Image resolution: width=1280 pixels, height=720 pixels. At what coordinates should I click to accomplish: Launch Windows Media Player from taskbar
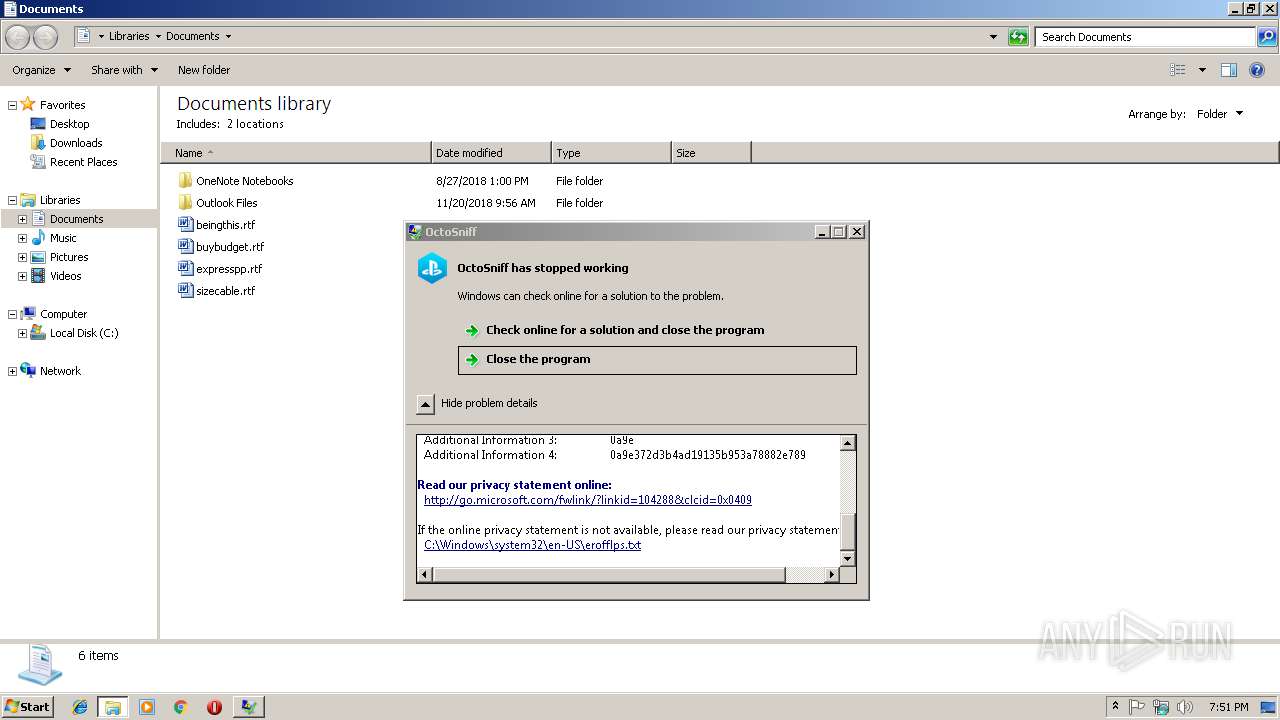[147, 707]
